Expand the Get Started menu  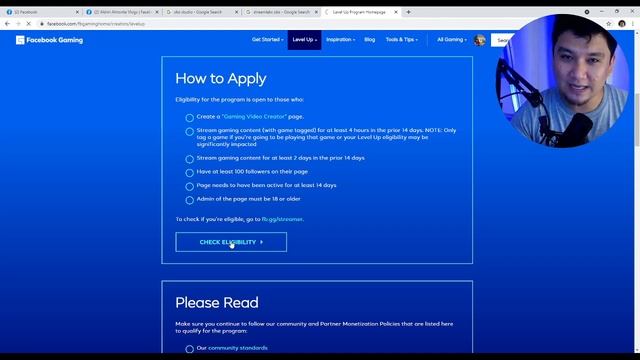pyautogui.click(x=267, y=40)
